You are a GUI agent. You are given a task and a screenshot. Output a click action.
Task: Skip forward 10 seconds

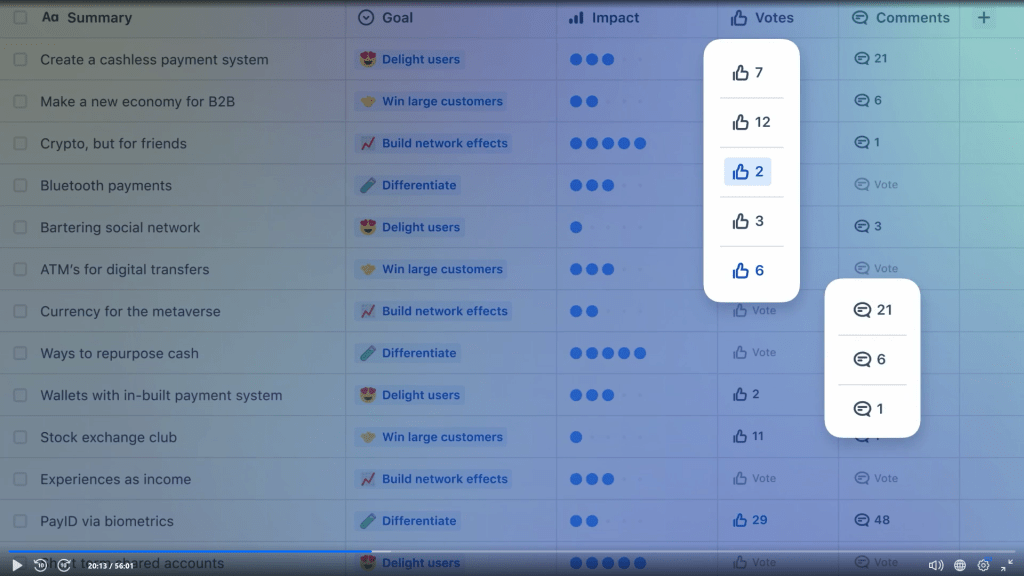click(x=63, y=565)
